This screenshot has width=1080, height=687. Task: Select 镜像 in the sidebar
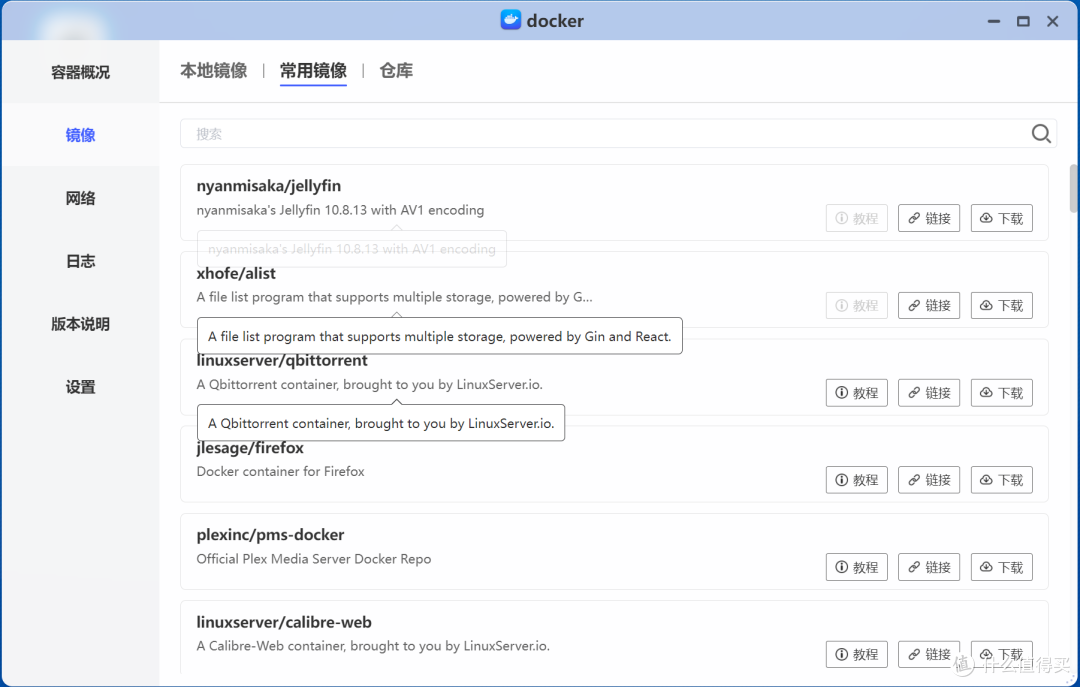81,135
